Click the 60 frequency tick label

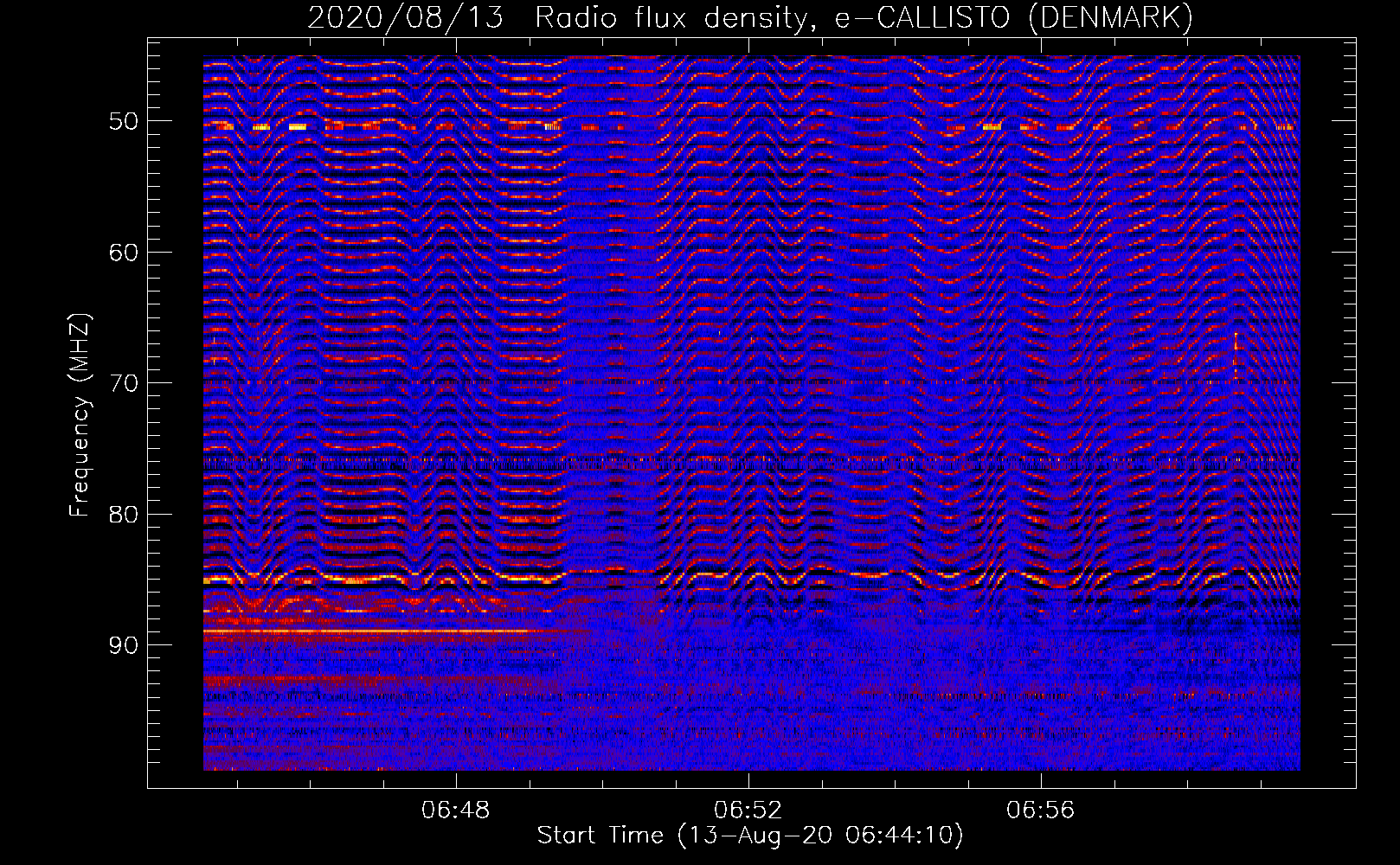tap(124, 253)
